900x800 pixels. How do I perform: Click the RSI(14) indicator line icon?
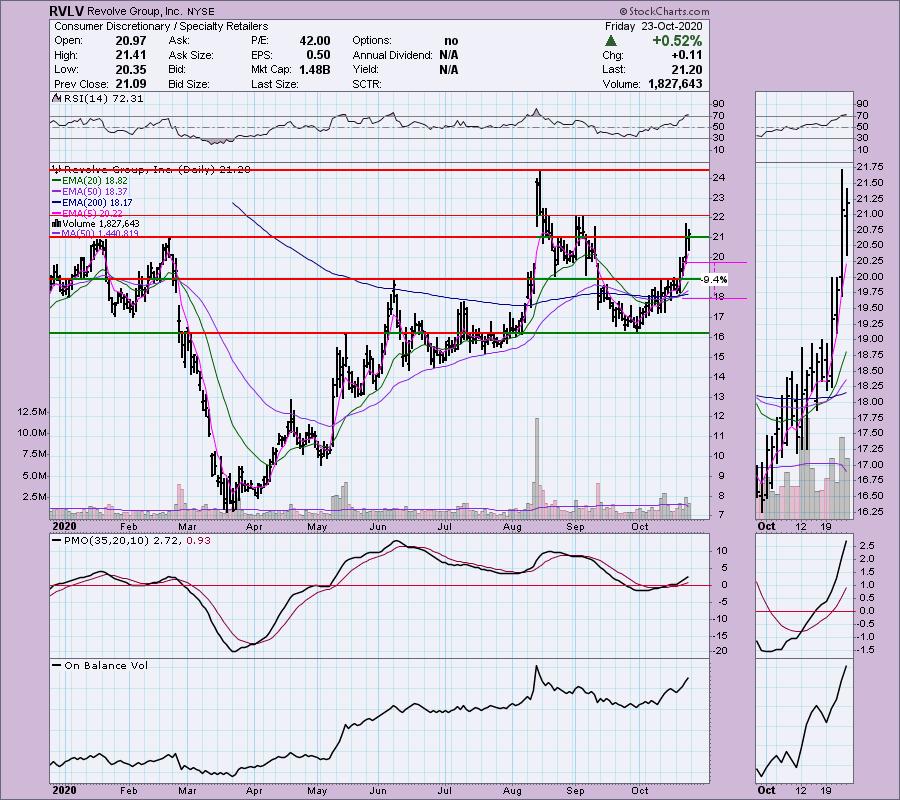point(57,98)
